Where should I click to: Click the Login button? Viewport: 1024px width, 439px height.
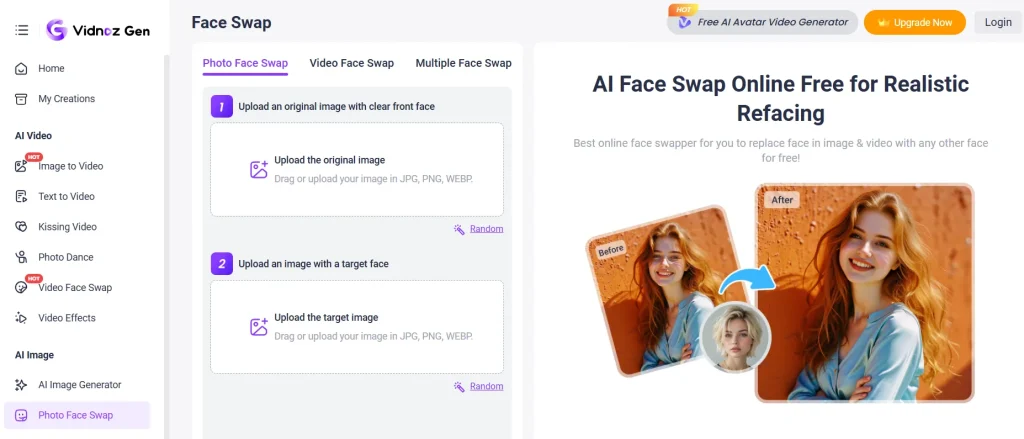tap(998, 22)
